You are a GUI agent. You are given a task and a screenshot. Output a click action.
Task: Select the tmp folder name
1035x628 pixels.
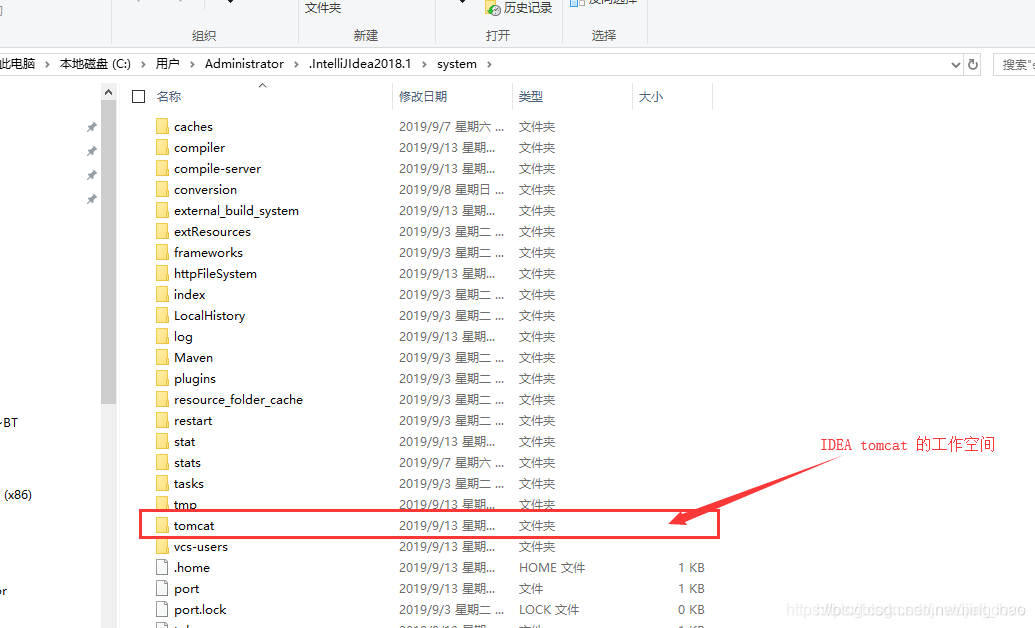pyautogui.click(x=185, y=505)
